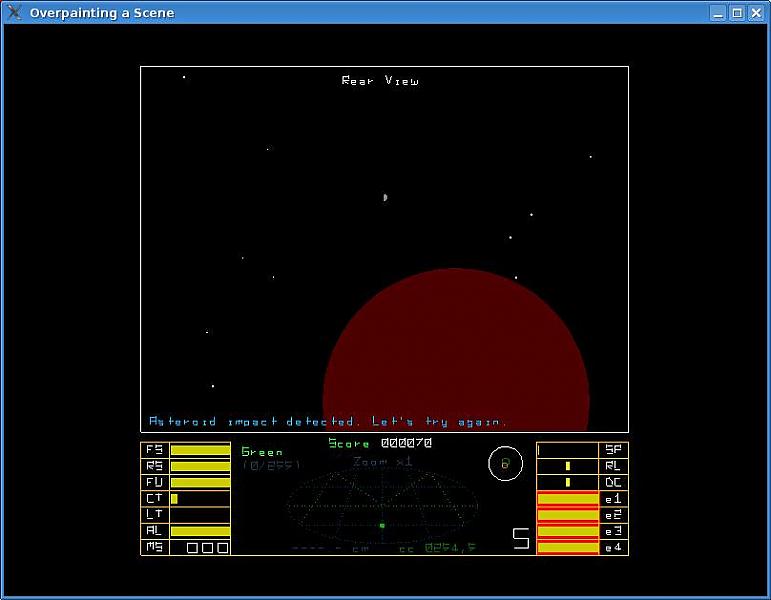Click the e1 energy bank bar
The height and width of the screenshot is (600, 771).
tap(567, 498)
